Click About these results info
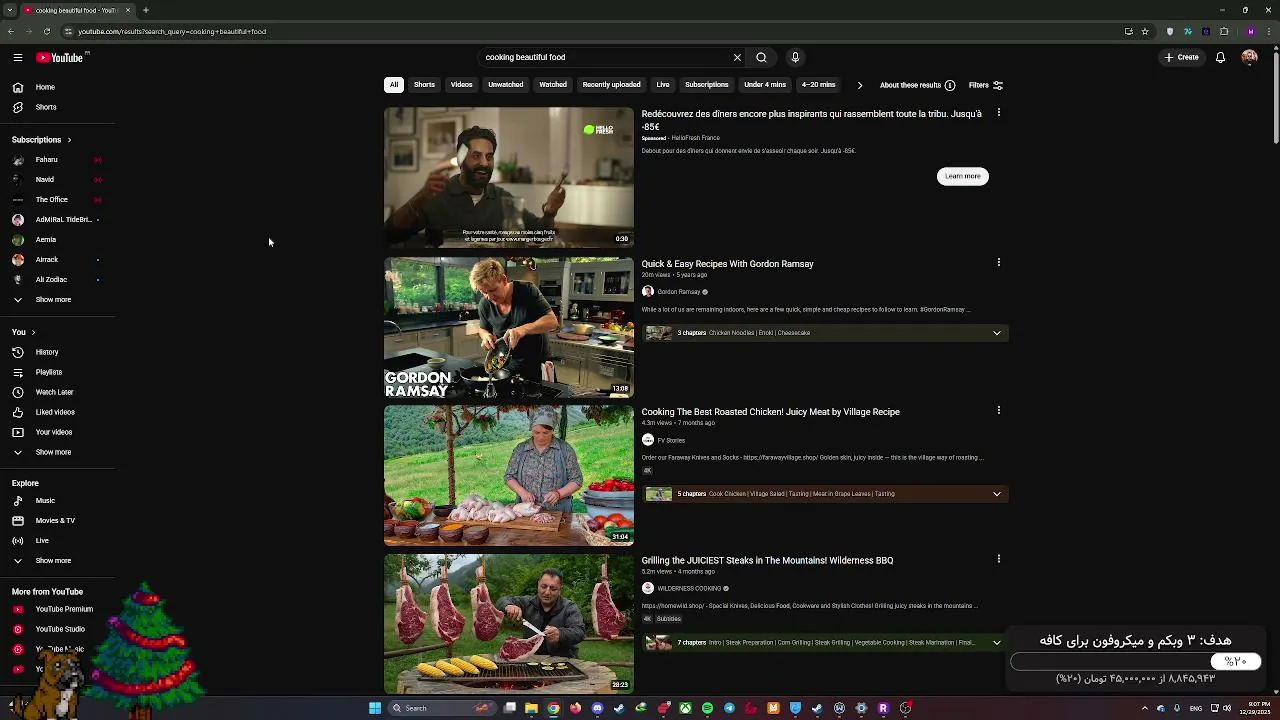This screenshot has height=720, width=1280. [917, 85]
